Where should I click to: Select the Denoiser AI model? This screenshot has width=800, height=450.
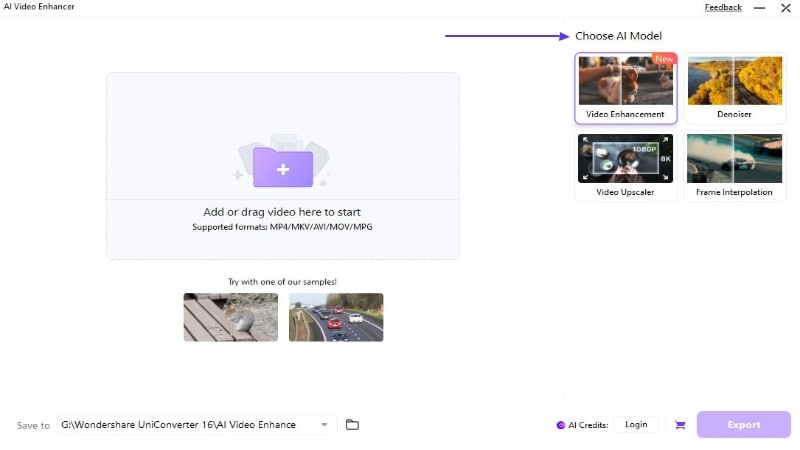[x=735, y=88]
